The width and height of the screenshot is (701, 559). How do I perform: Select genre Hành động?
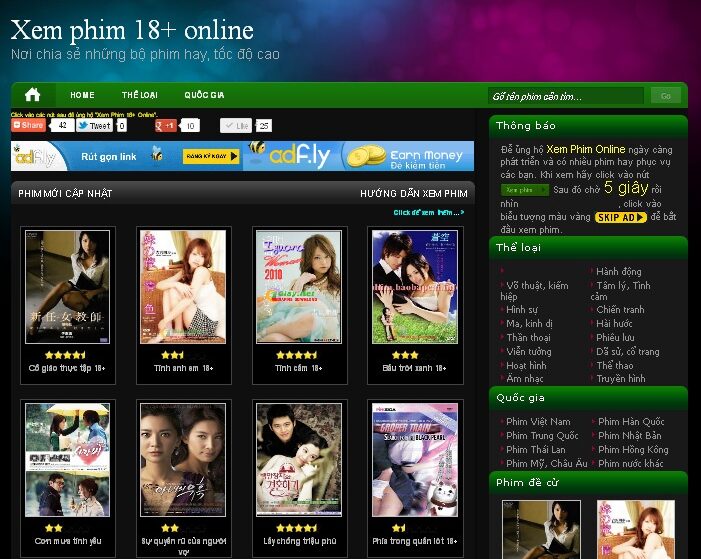pos(618,271)
